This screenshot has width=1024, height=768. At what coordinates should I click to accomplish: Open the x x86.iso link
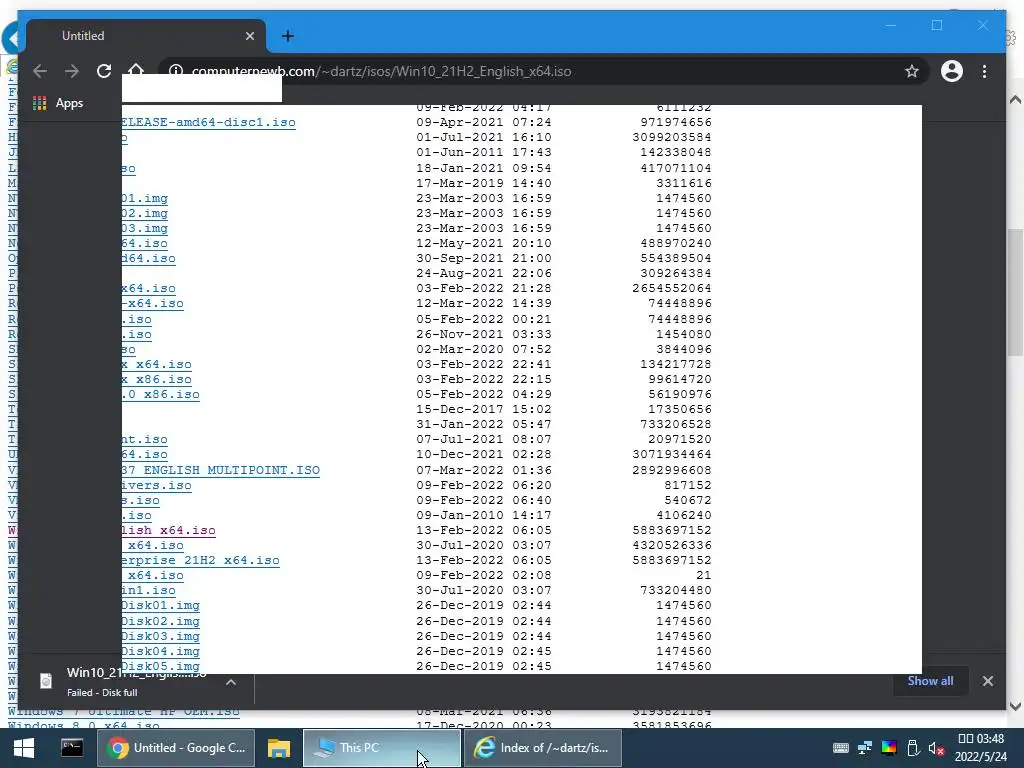coord(157,379)
